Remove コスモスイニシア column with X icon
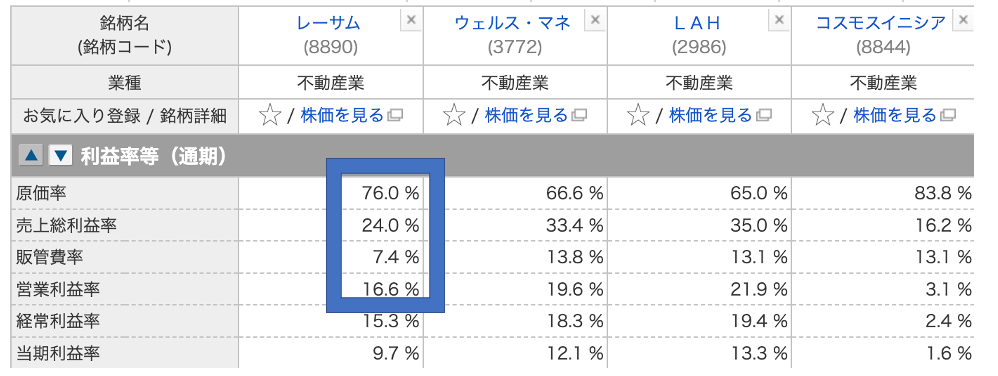This screenshot has width=998, height=376. point(964,20)
